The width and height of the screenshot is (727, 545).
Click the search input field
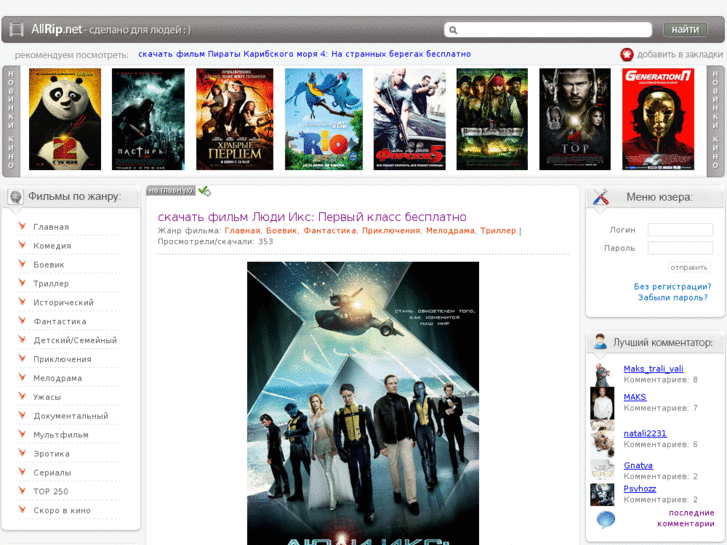548,30
